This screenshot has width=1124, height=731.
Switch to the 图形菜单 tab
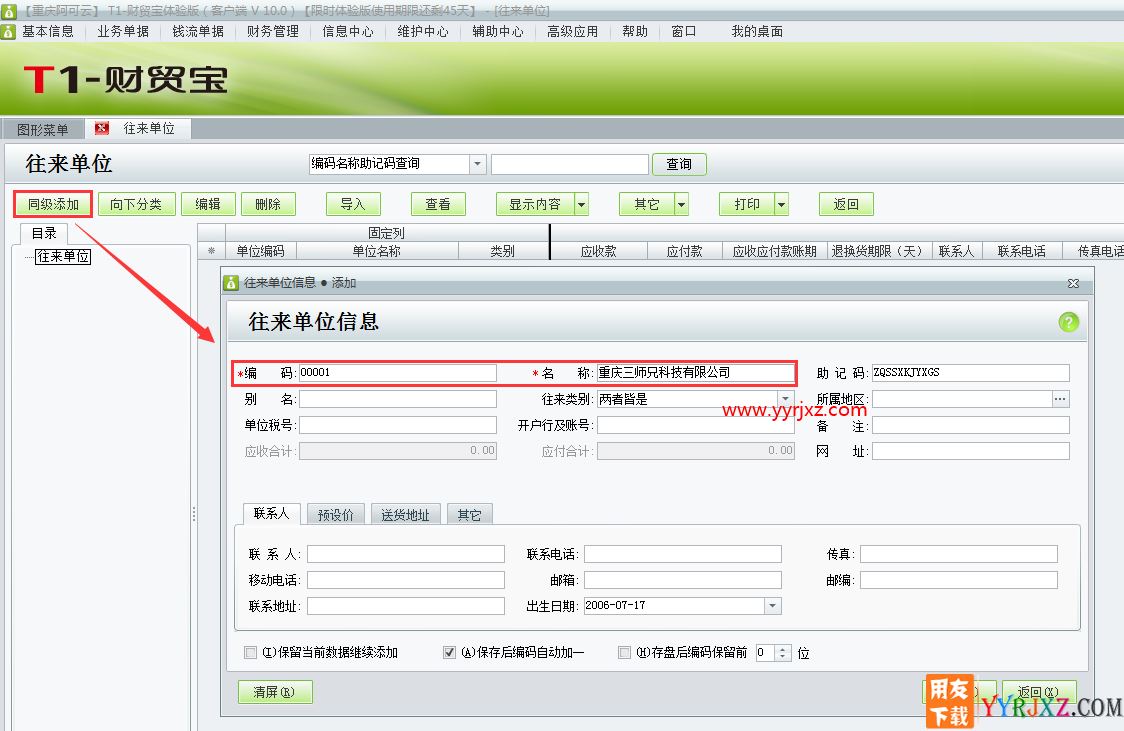pyautogui.click(x=43, y=130)
